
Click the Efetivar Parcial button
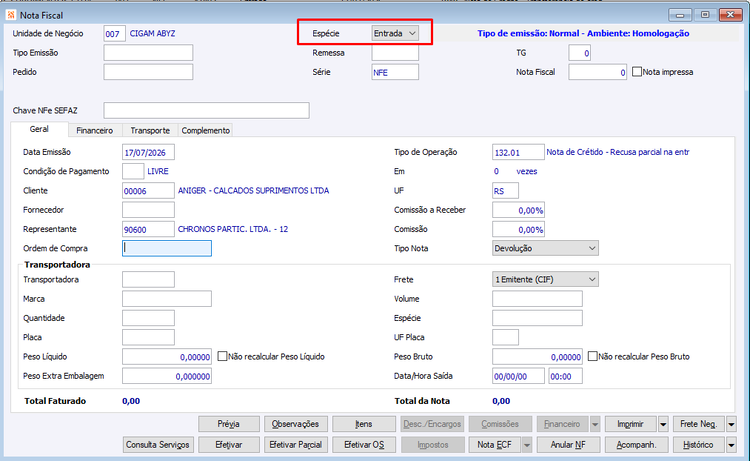296,445
